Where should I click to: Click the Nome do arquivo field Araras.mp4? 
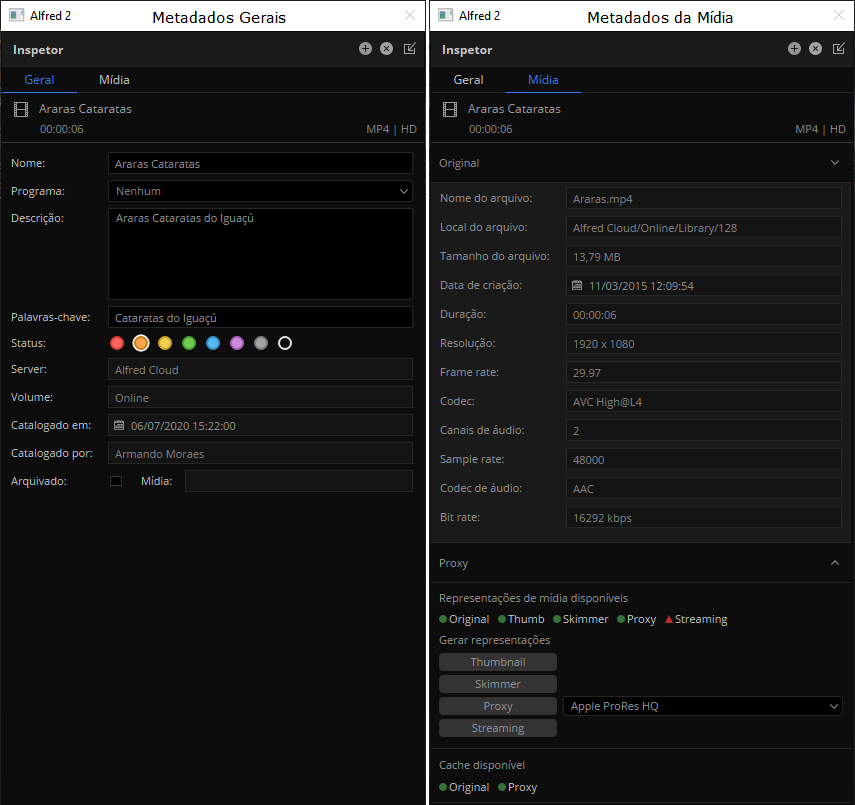[x=704, y=199]
